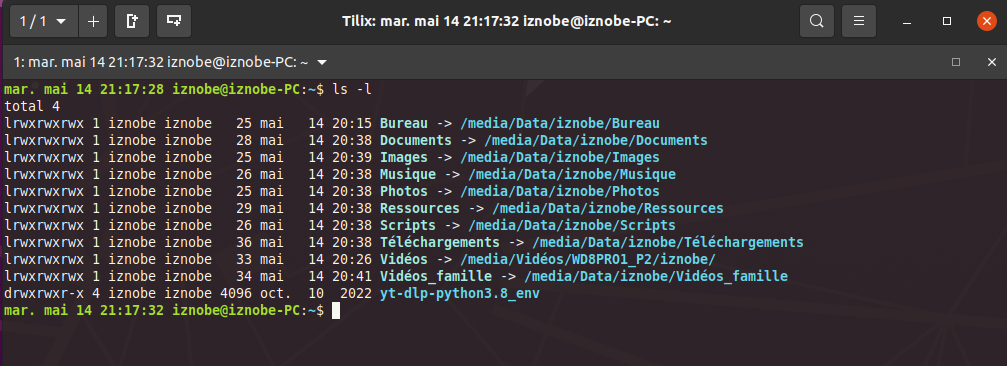Add a new session with plus button
This screenshot has height=366, width=1007.
(93, 21)
